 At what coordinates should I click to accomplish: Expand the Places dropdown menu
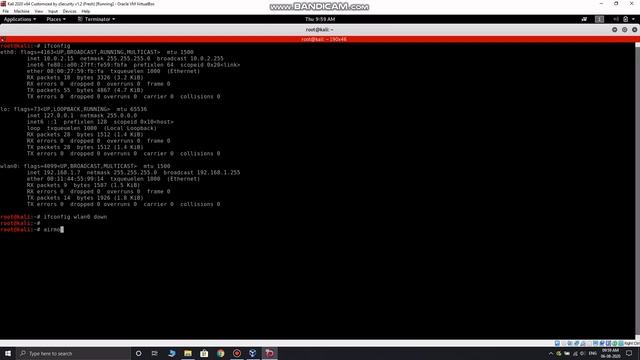(56, 19)
